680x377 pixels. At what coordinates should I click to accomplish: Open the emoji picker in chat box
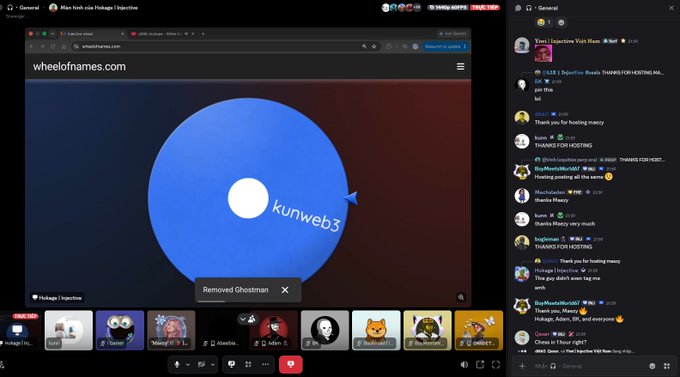click(x=652, y=366)
